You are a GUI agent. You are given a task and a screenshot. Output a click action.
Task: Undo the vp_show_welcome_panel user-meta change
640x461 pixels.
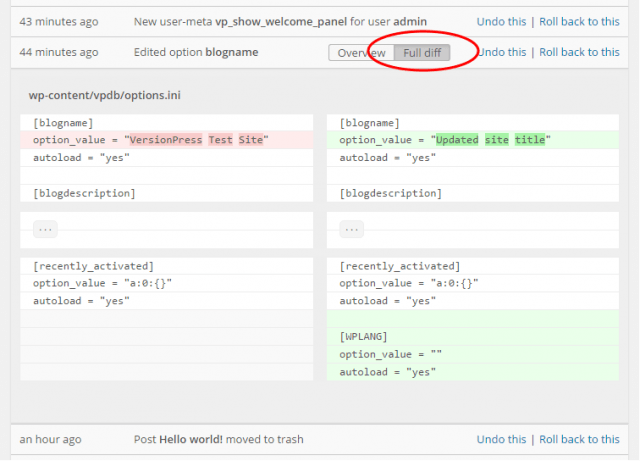501,22
